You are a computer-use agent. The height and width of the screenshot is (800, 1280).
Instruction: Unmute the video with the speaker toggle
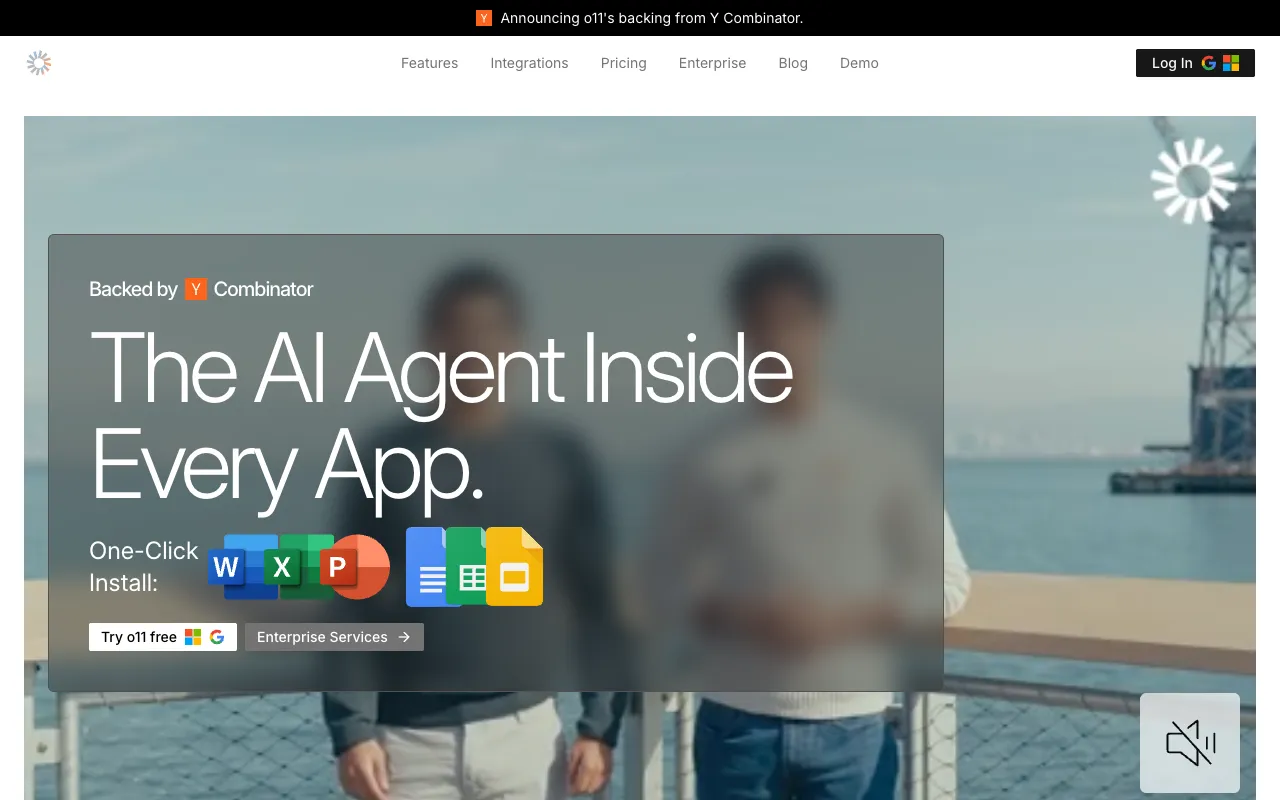1190,743
